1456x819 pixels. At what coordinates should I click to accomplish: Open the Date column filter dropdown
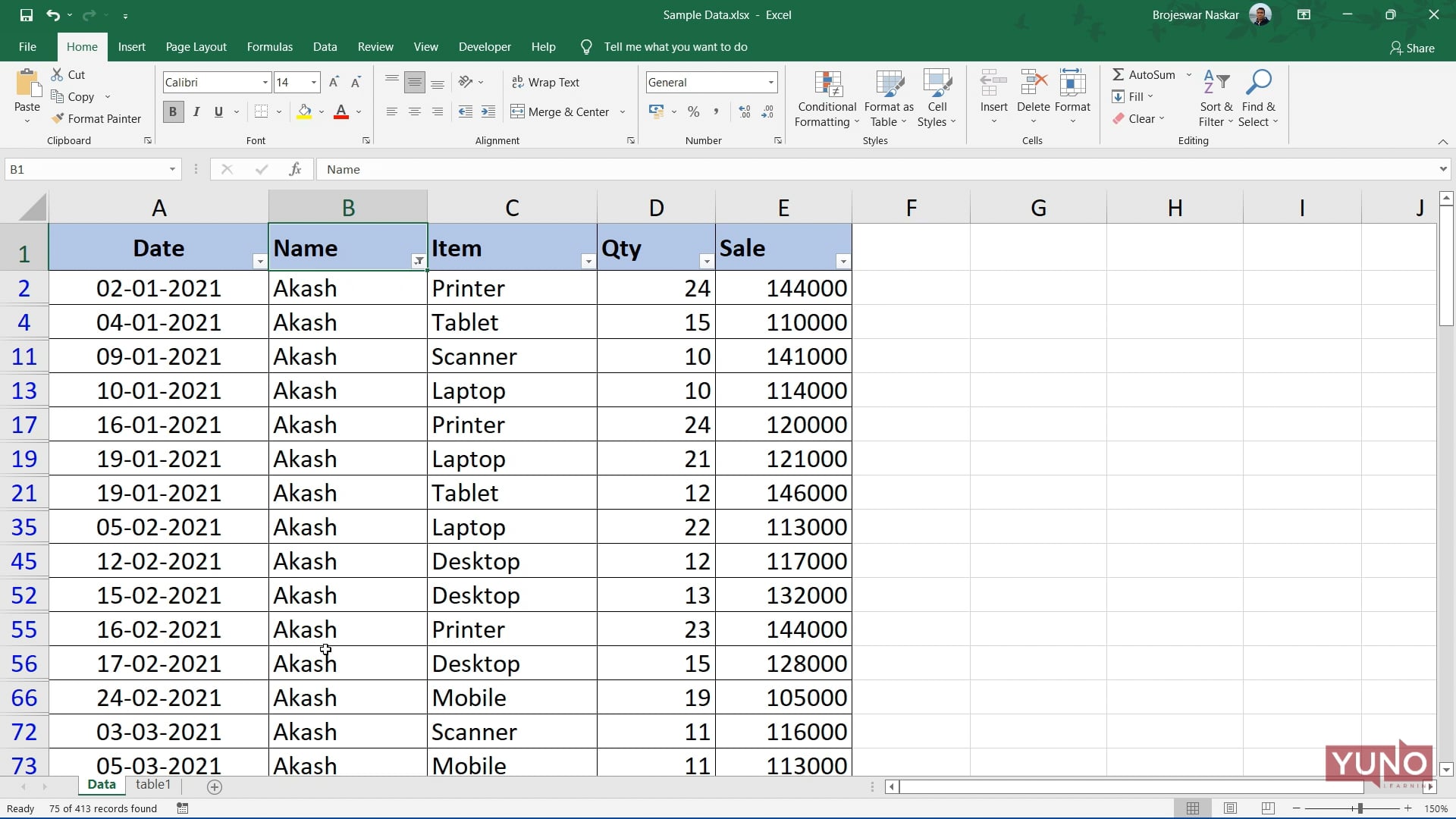click(259, 261)
